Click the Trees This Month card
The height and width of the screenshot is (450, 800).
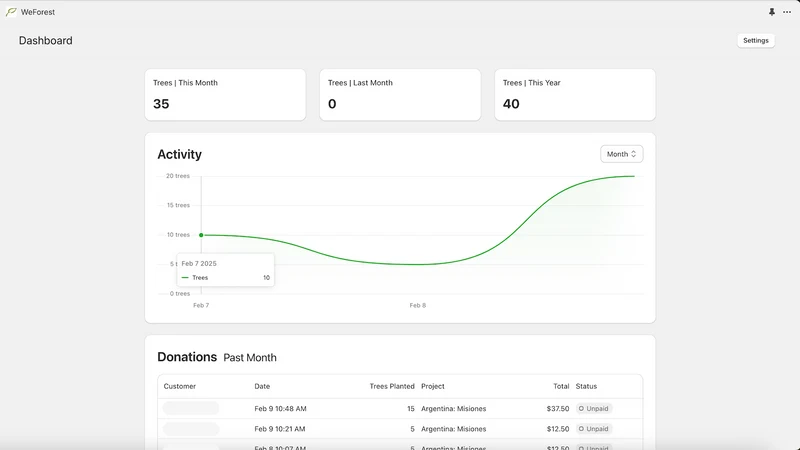tap(225, 95)
